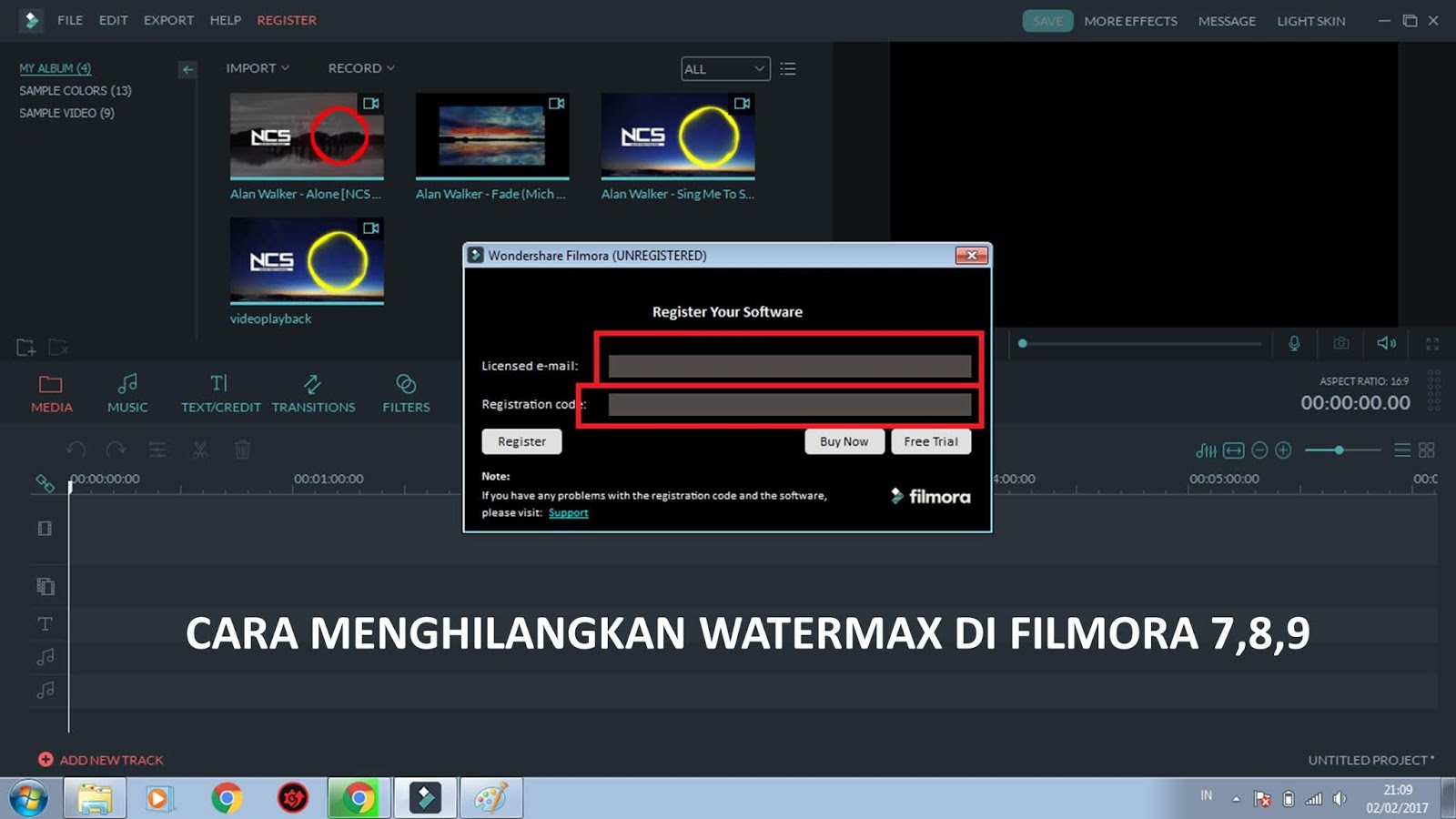Select the videoplayback clip thumbnail
Image resolution: width=1456 pixels, height=819 pixels.
coord(307,260)
